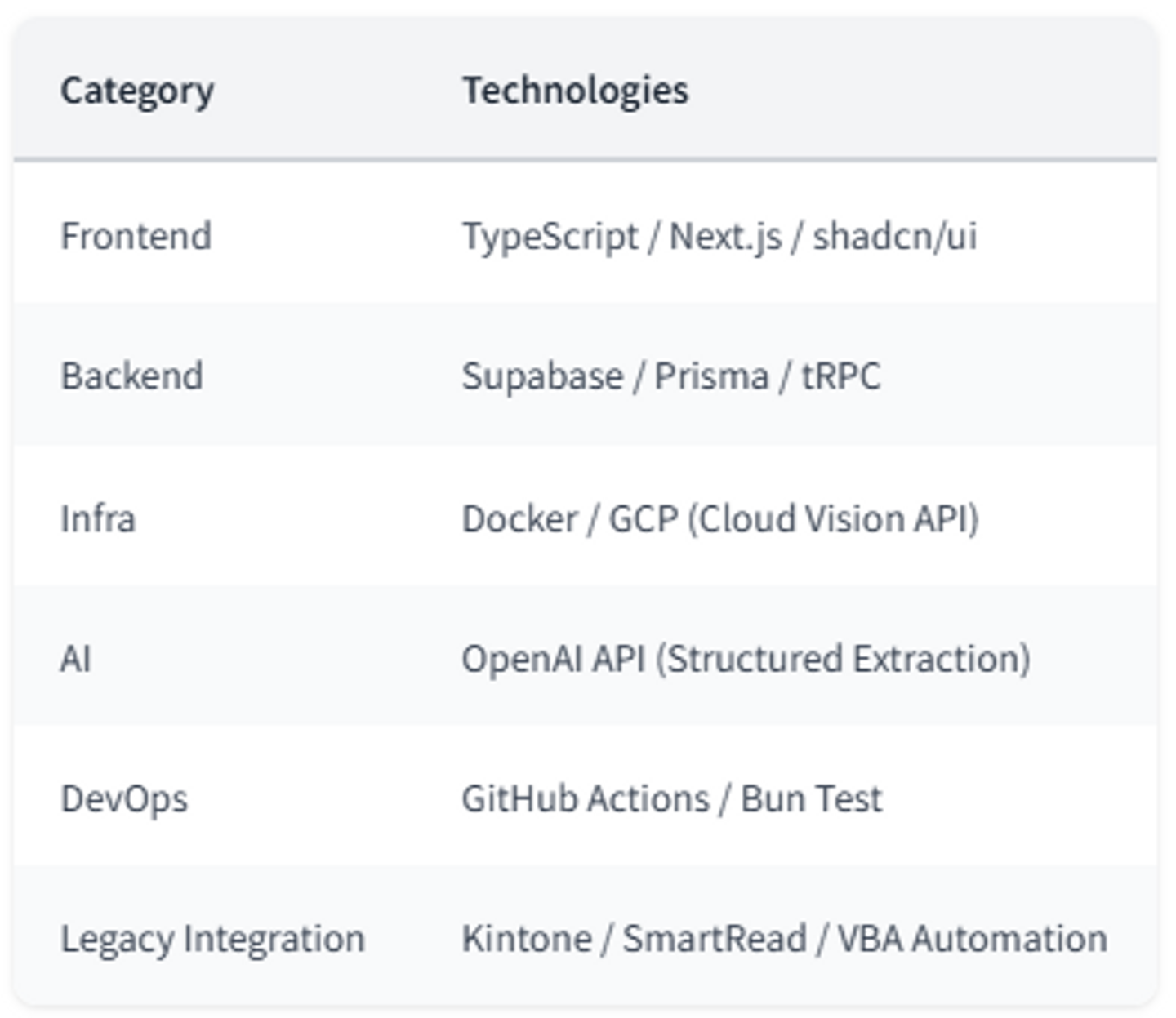Click the Supabase text in Backend row
The width and height of the screenshot is (1176, 1018).
tap(542, 376)
